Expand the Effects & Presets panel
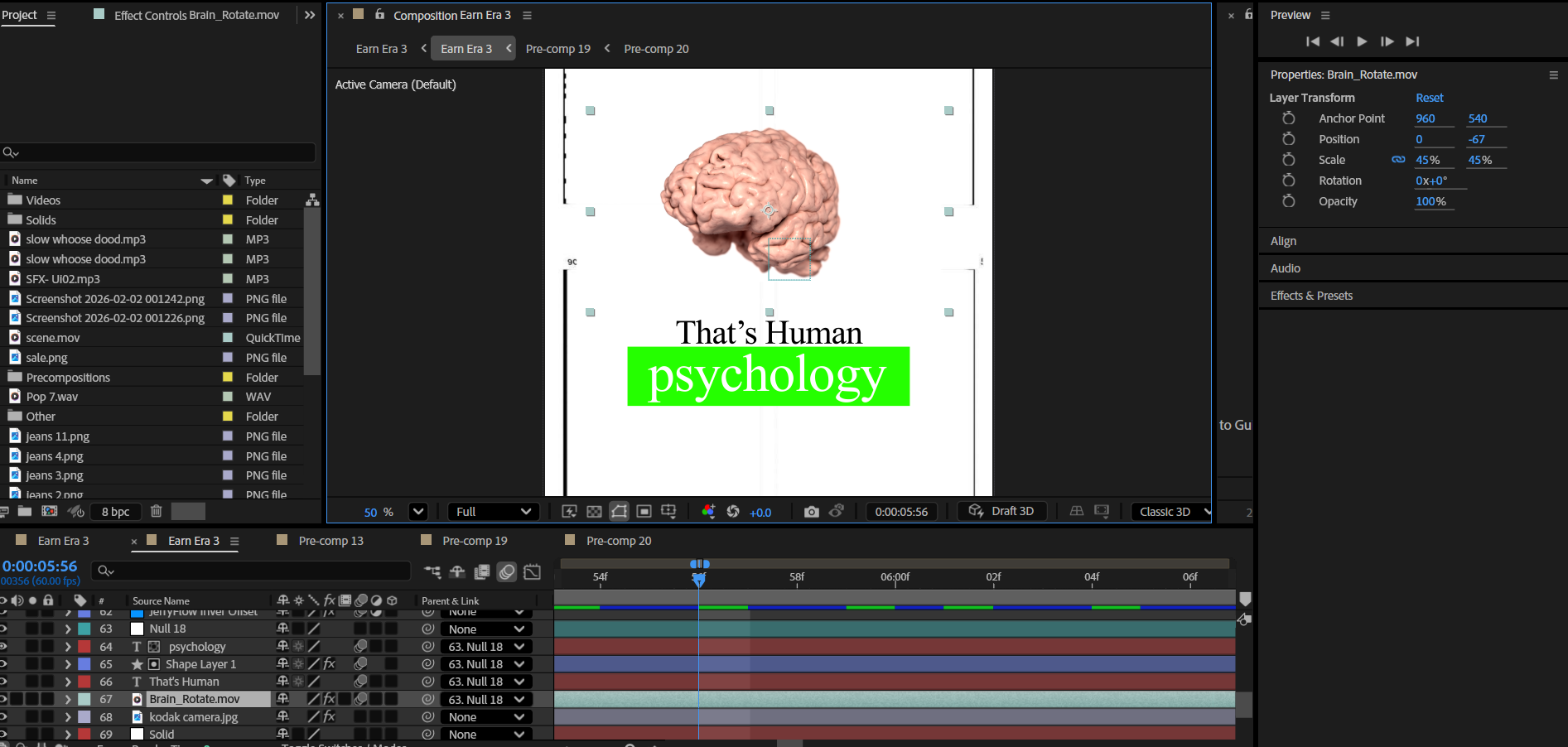 (x=1311, y=296)
